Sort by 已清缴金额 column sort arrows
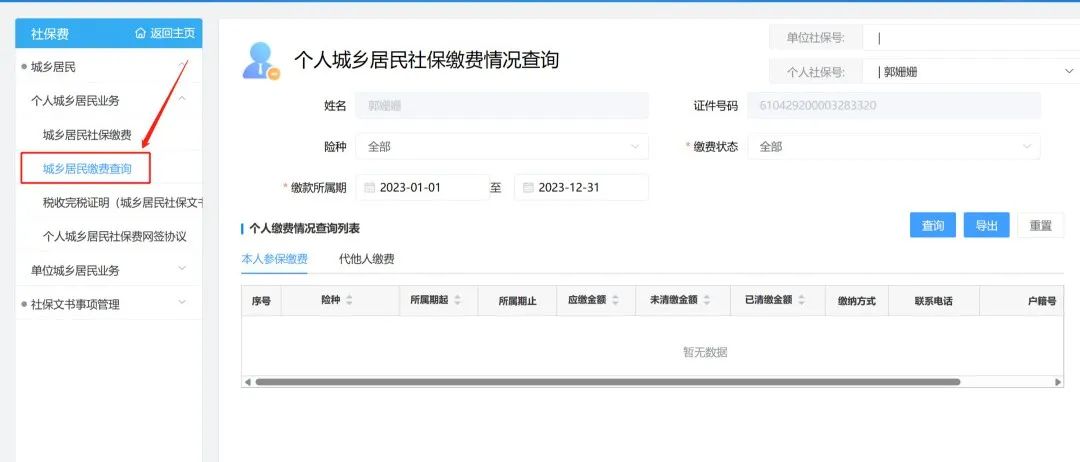 [801, 300]
